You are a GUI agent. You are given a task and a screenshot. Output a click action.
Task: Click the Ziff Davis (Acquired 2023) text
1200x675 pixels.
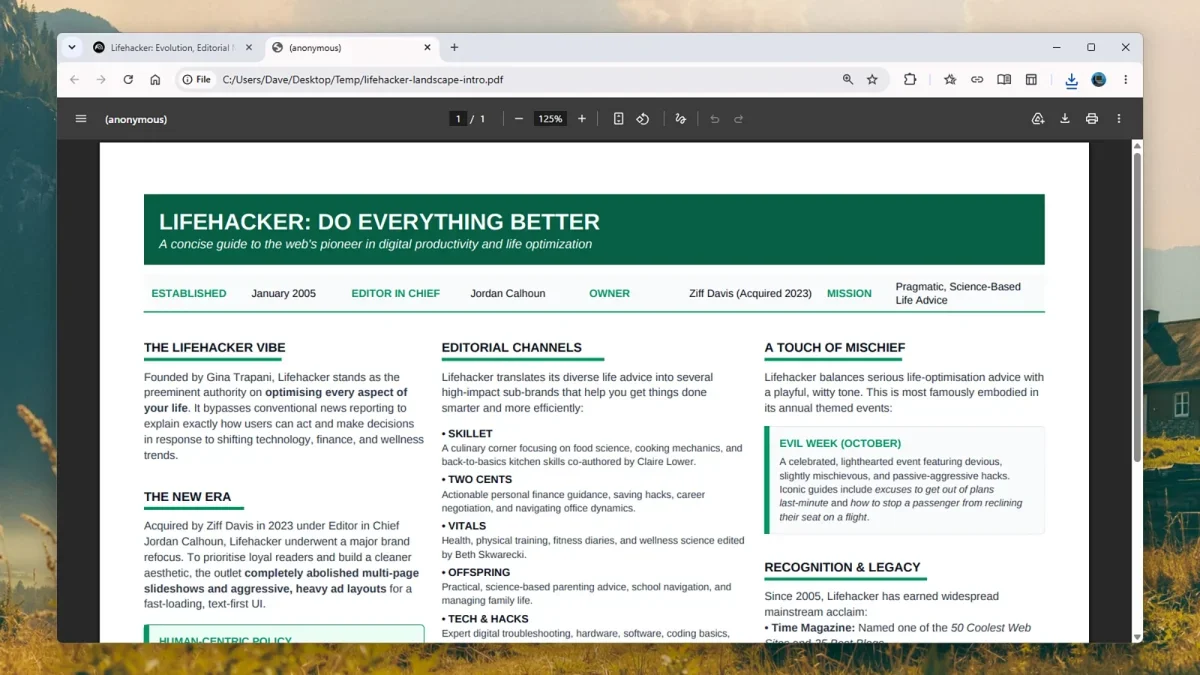click(750, 294)
